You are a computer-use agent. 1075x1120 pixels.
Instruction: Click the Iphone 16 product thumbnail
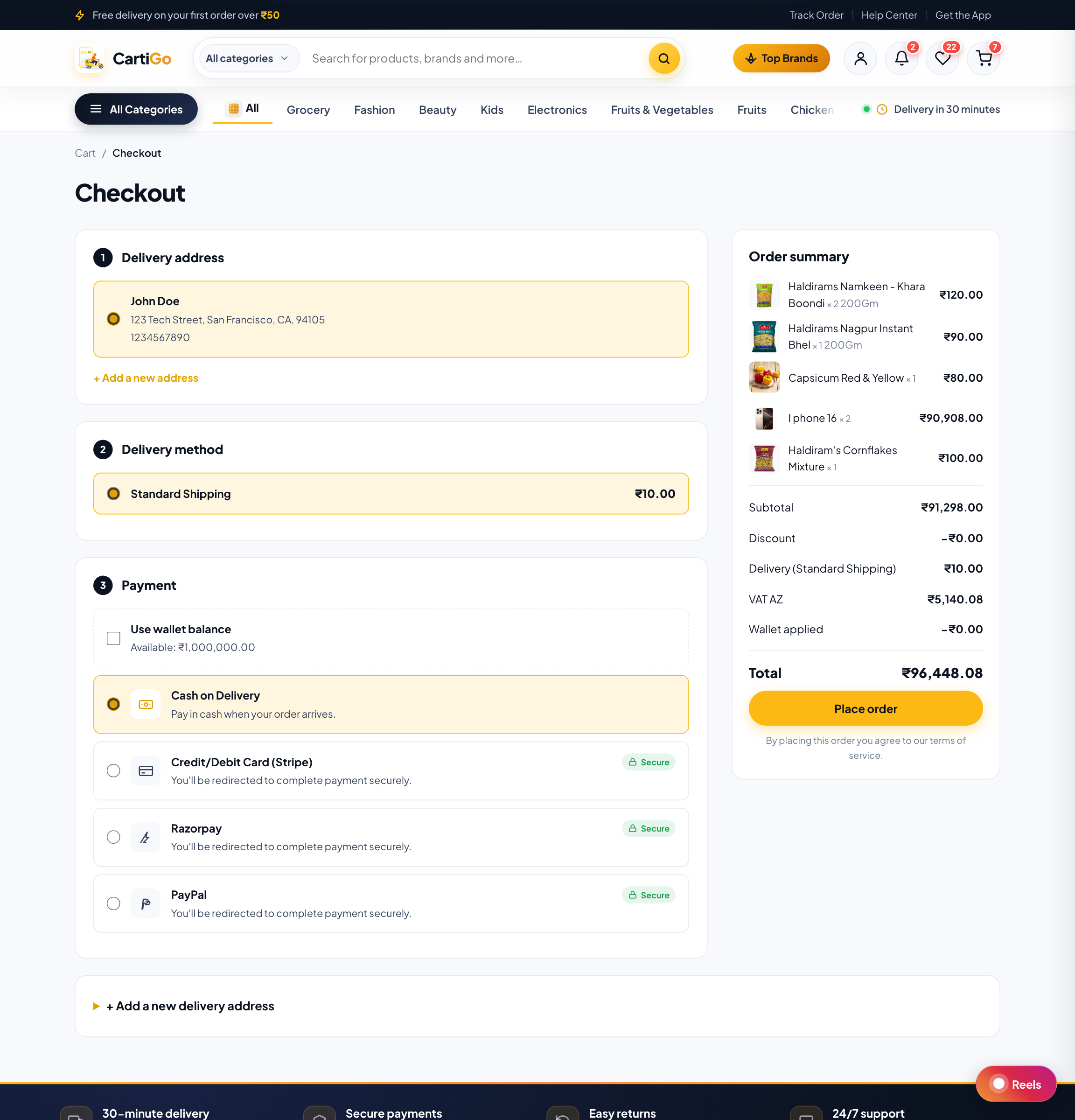pyautogui.click(x=764, y=418)
